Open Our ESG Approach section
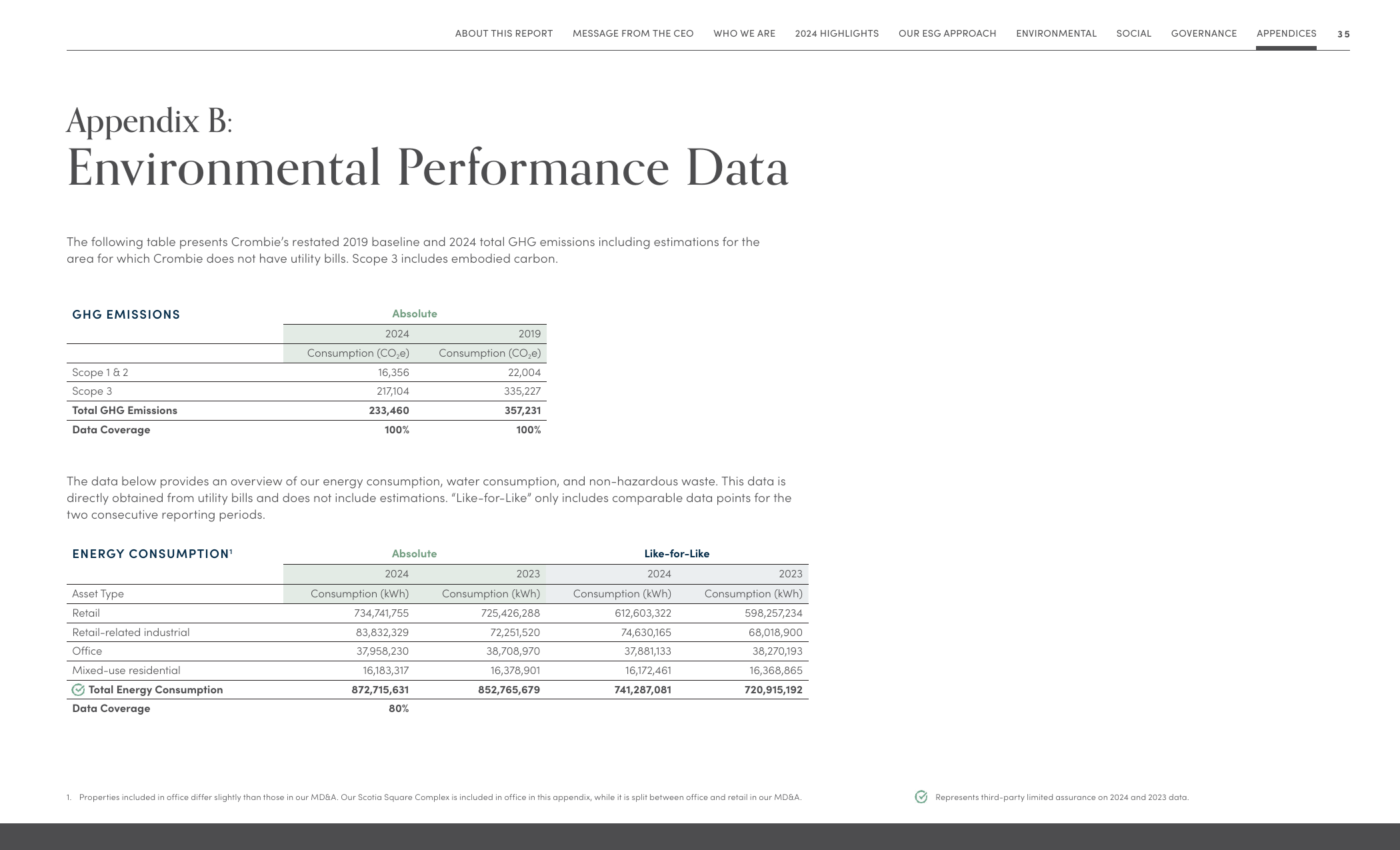Image resolution: width=1400 pixels, height=850 pixels. pyautogui.click(x=947, y=33)
